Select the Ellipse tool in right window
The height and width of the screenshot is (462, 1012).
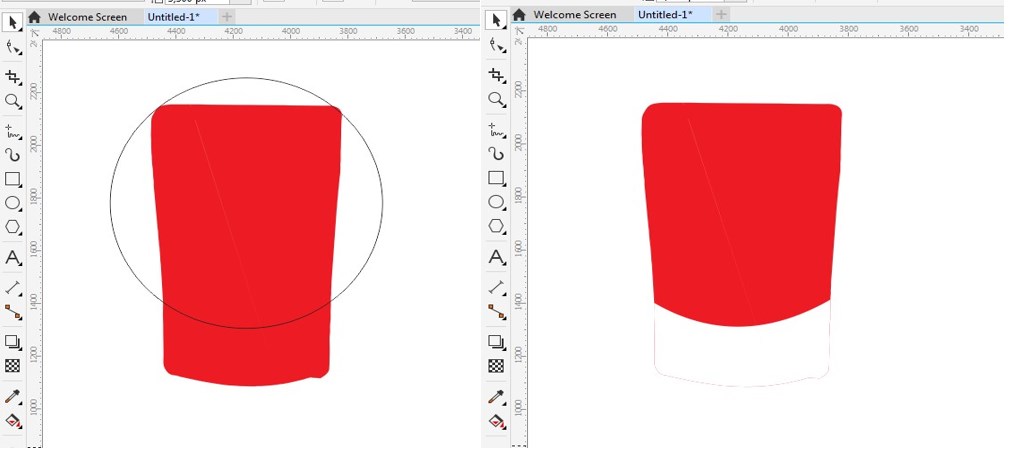[496, 202]
